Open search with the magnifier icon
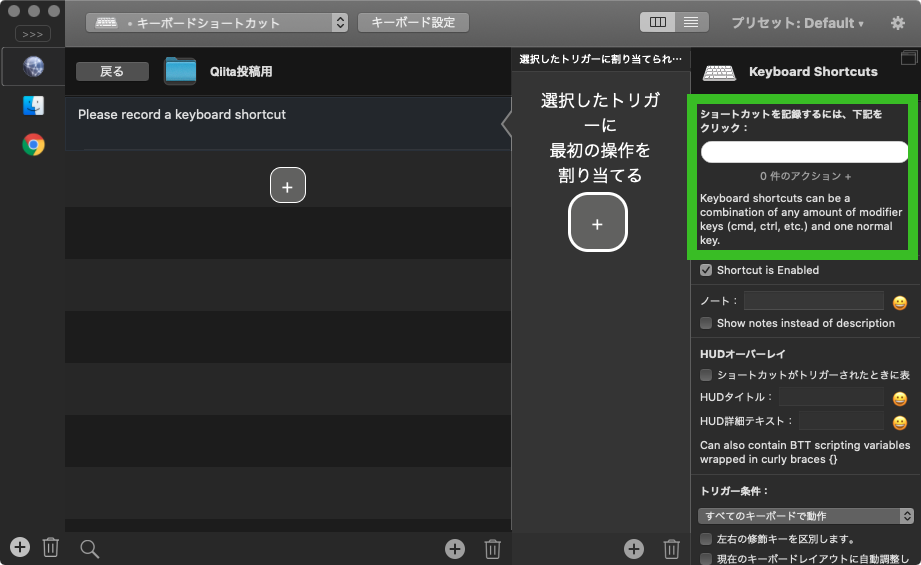Image resolution: width=921 pixels, height=565 pixels. pos(89,549)
